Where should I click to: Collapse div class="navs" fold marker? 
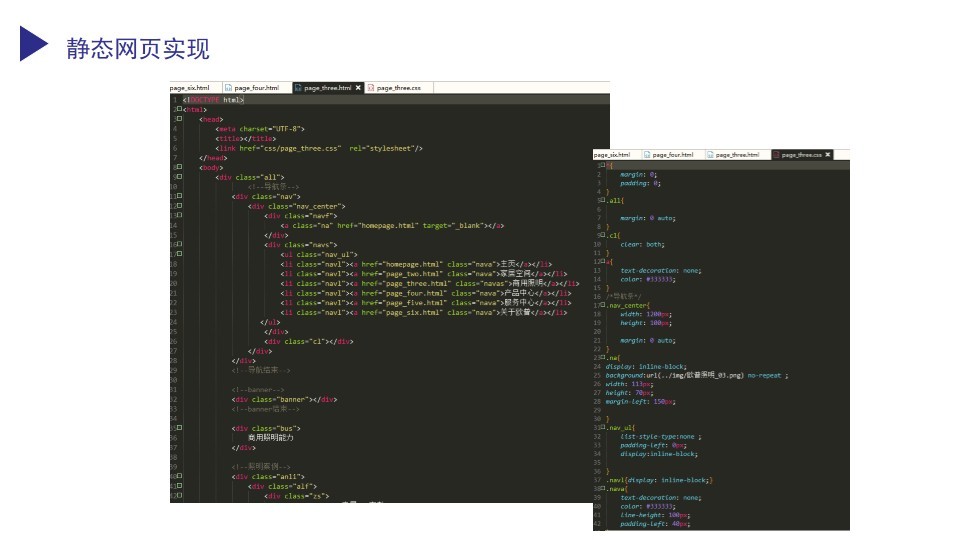[179, 244]
